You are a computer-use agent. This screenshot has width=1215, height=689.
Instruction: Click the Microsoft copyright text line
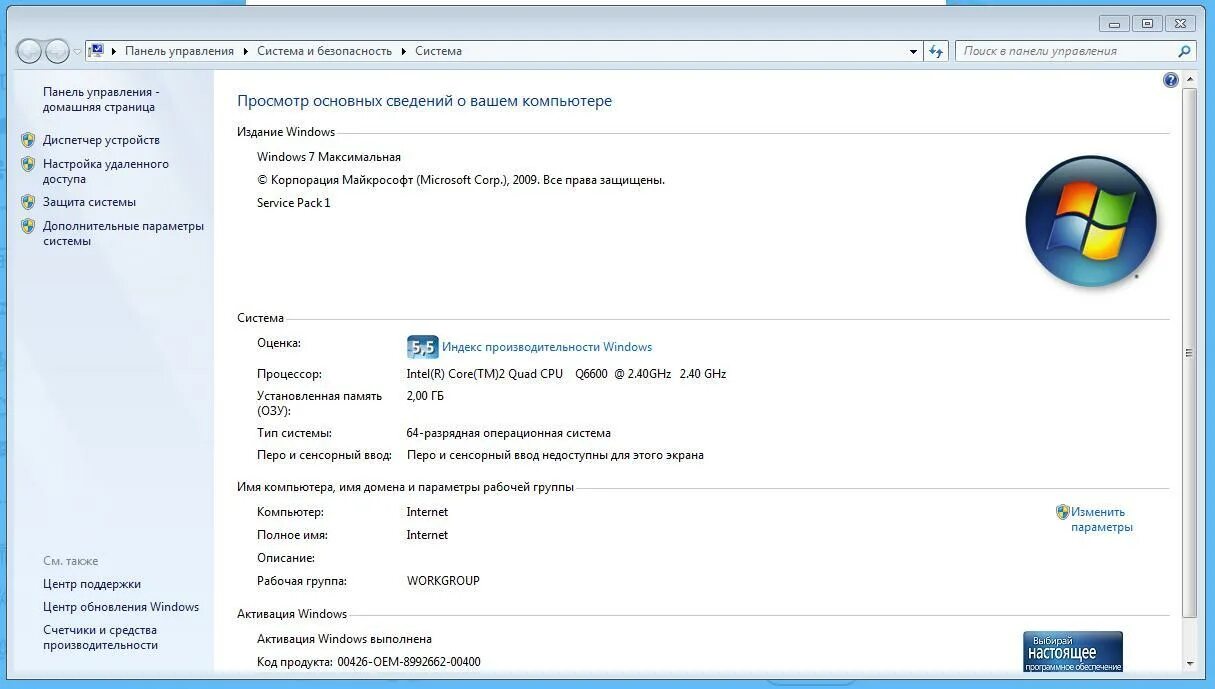(461, 180)
